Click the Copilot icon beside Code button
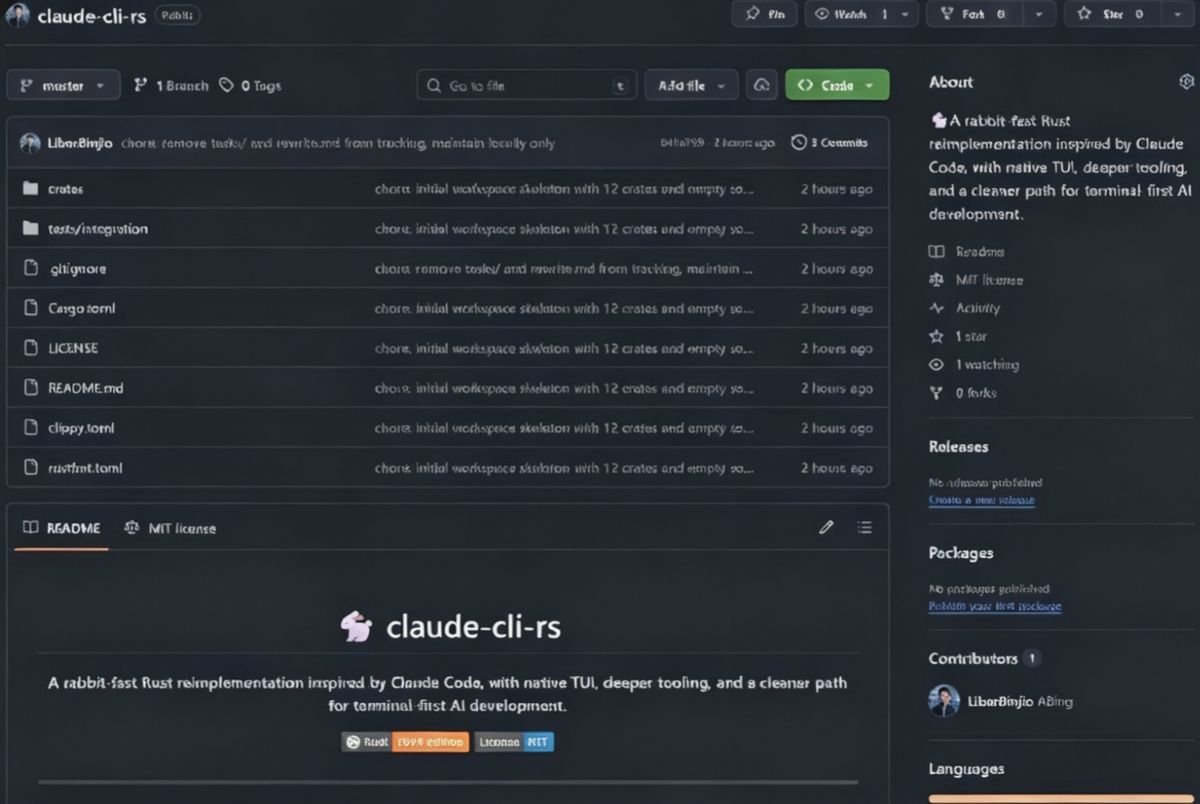 click(762, 85)
